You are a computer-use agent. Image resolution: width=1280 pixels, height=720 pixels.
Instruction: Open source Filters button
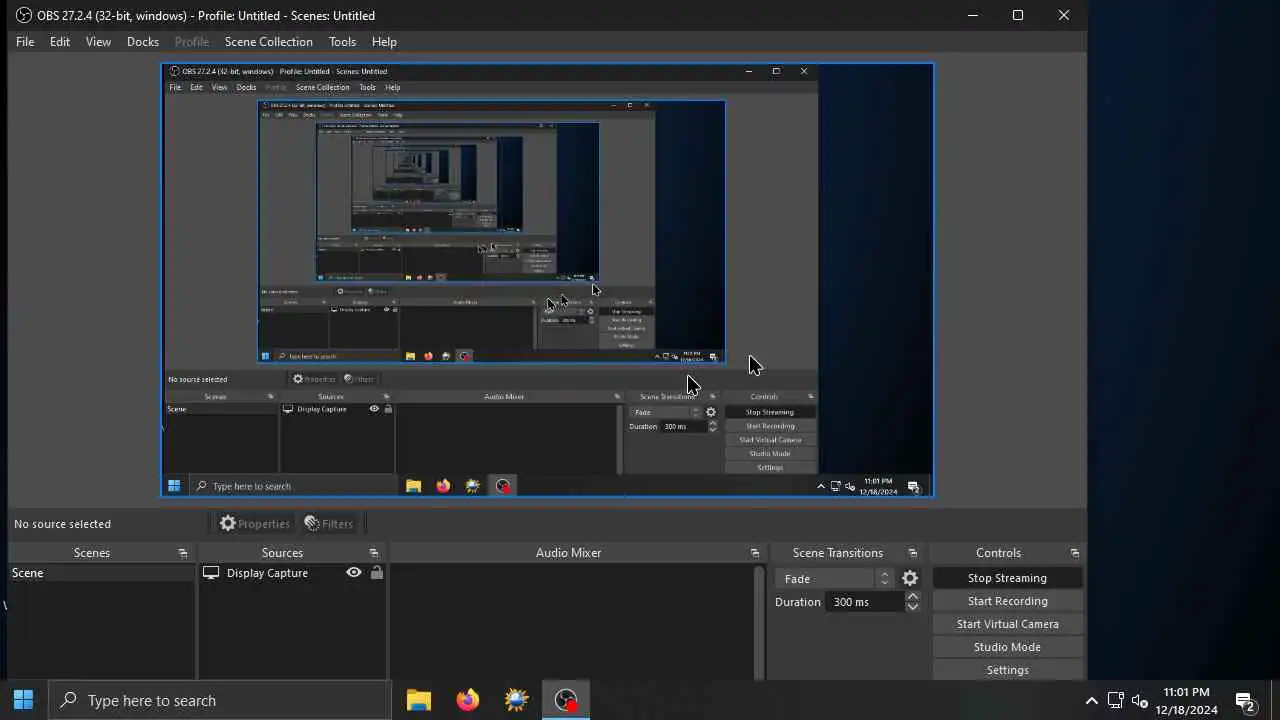pos(329,523)
